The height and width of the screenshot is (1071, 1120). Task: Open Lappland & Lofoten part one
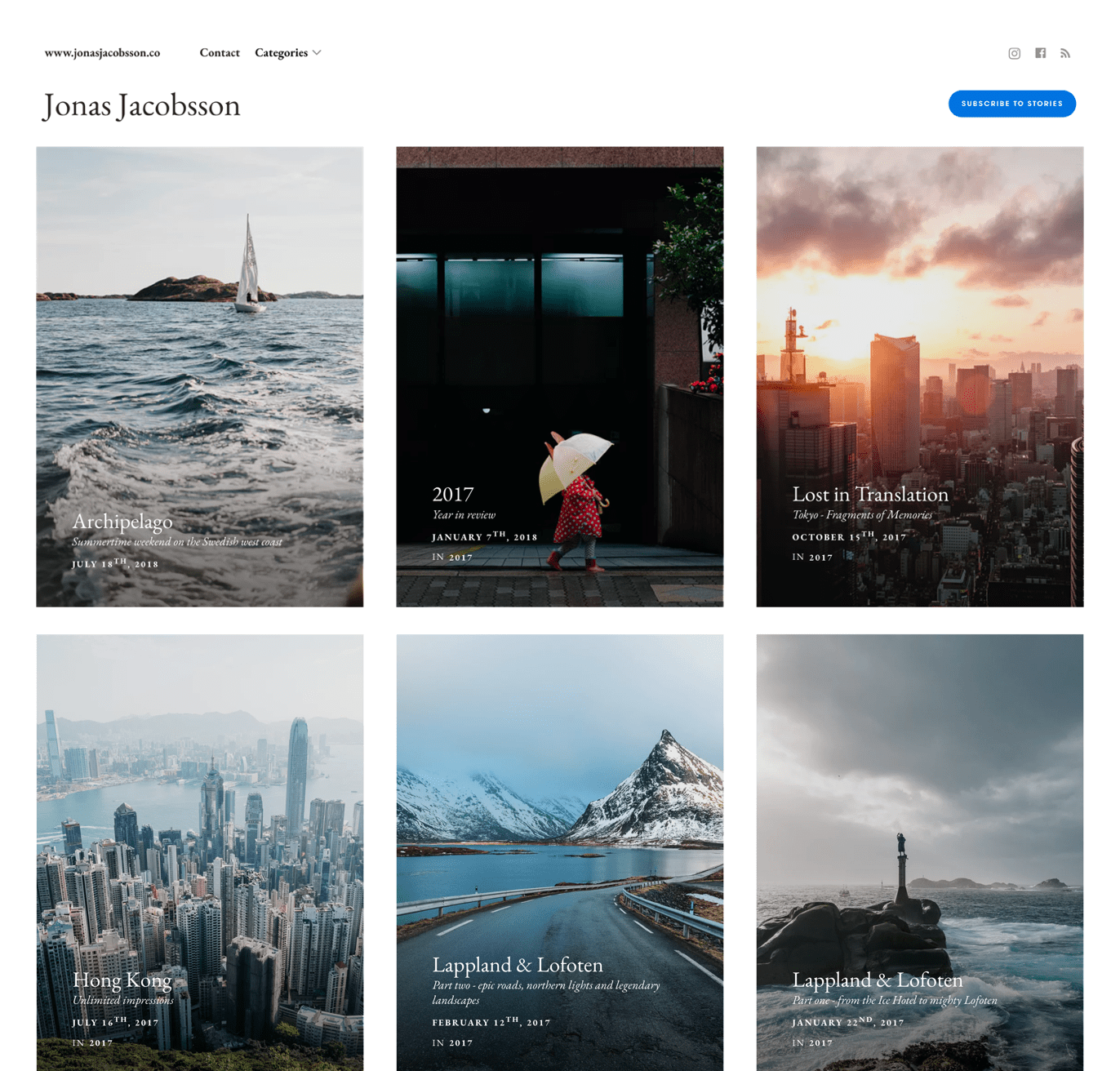point(878,980)
